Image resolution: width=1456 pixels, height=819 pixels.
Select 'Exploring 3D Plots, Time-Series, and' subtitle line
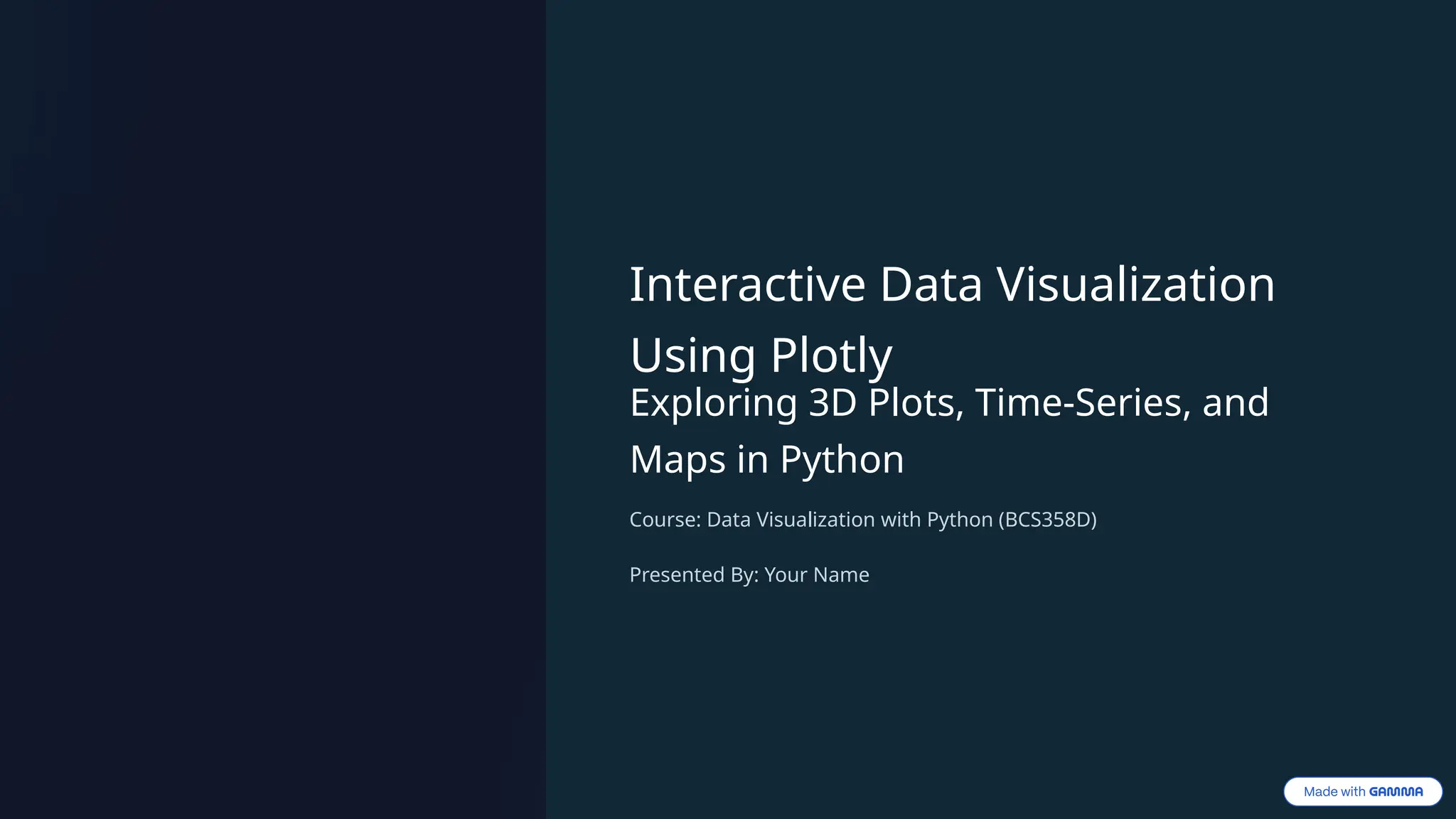tap(948, 402)
